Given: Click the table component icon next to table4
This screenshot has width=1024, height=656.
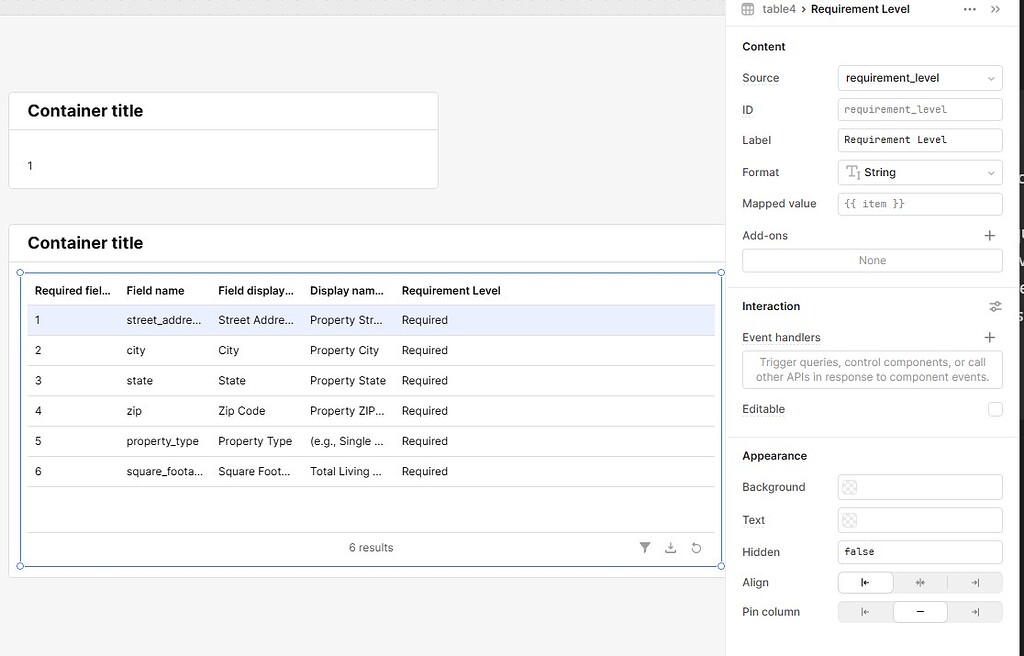Looking at the screenshot, I should tap(746, 9).
